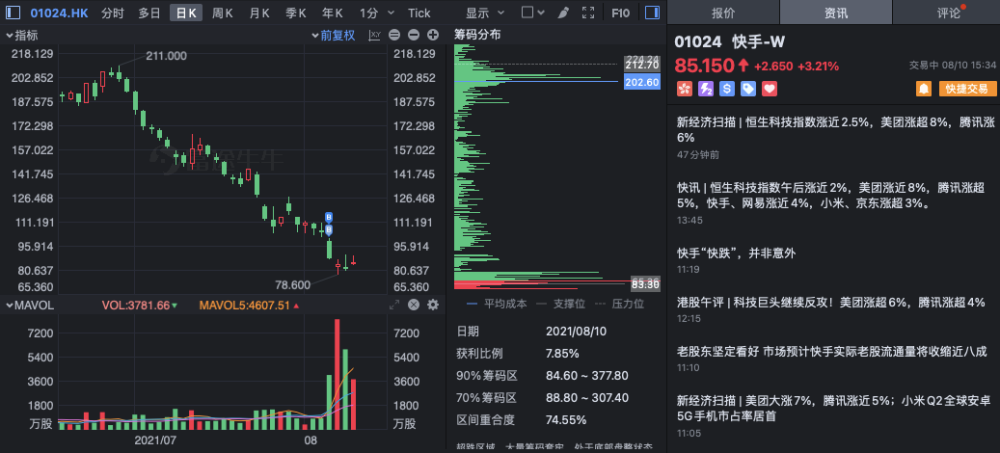Expand the 显示 display dropdown
1000x453 pixels.
coord(485,13)
